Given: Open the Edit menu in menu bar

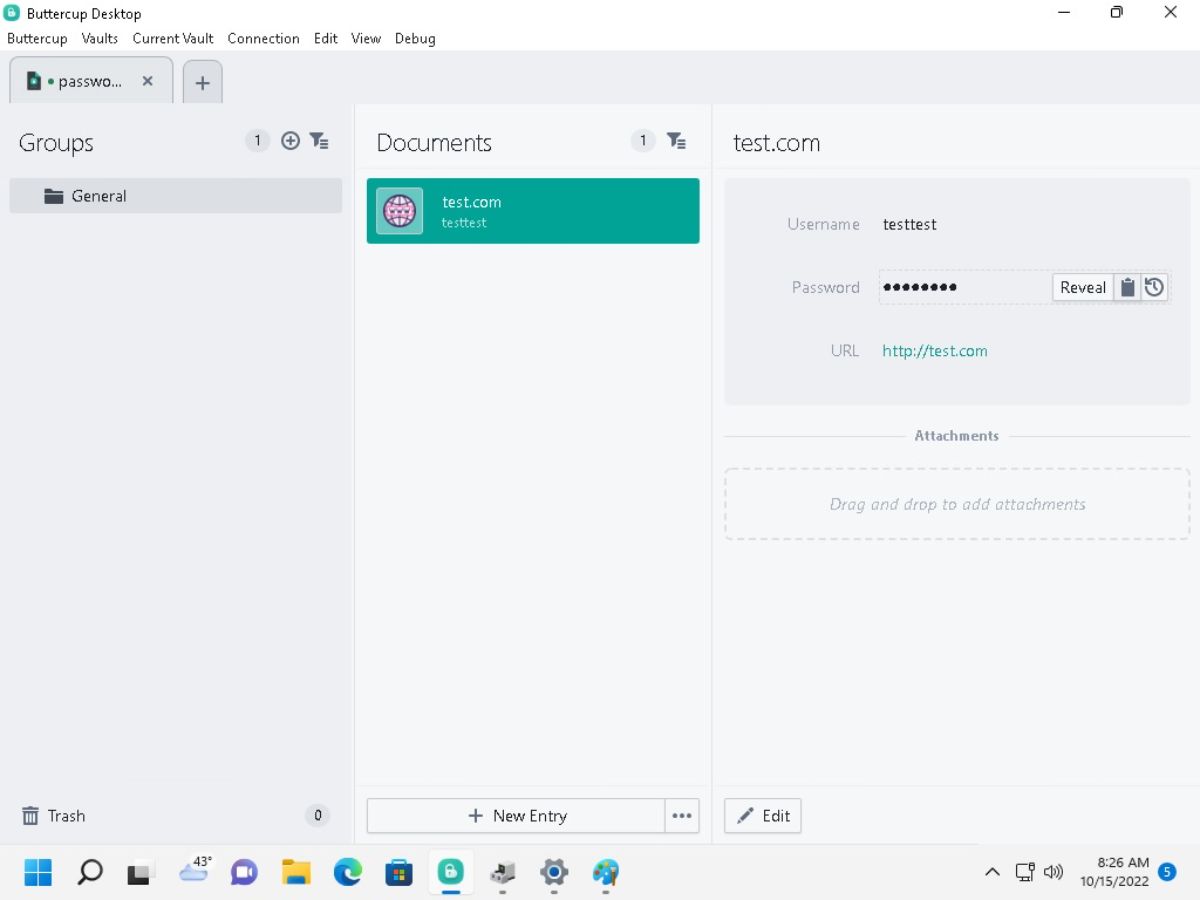Looking at the screenshot, I should click(x=325, y=38).
